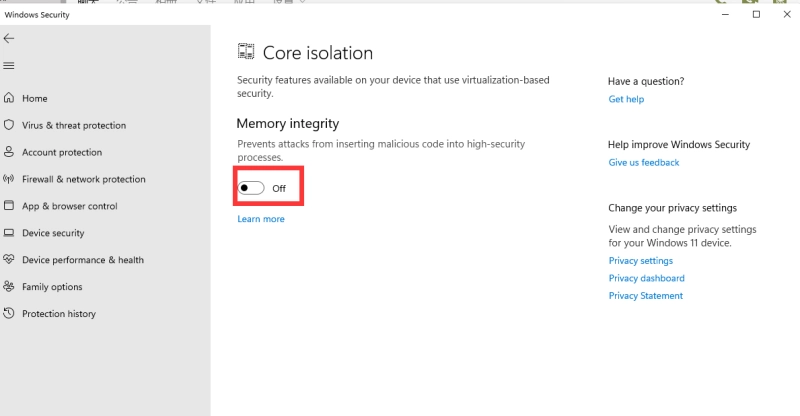Click Give us feedback link
Image resolution: width=800 pixels, height=416 pixels.
click(644, 162)
